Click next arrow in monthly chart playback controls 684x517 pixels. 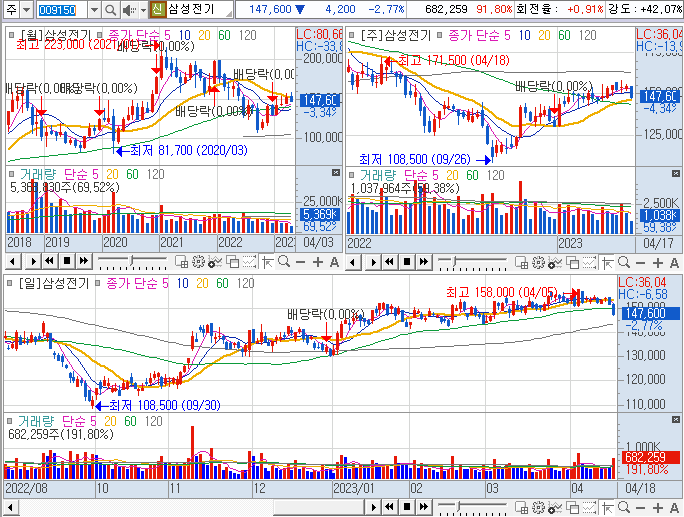(x=33, y=261)
